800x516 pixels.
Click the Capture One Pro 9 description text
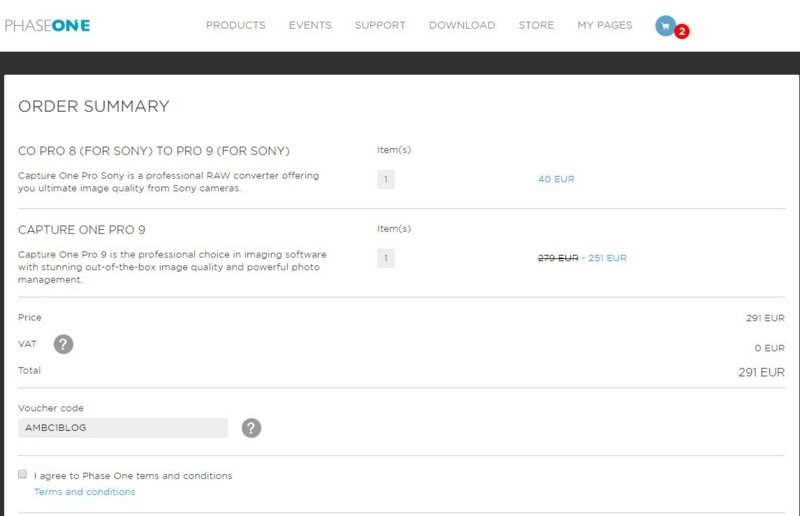172,267
